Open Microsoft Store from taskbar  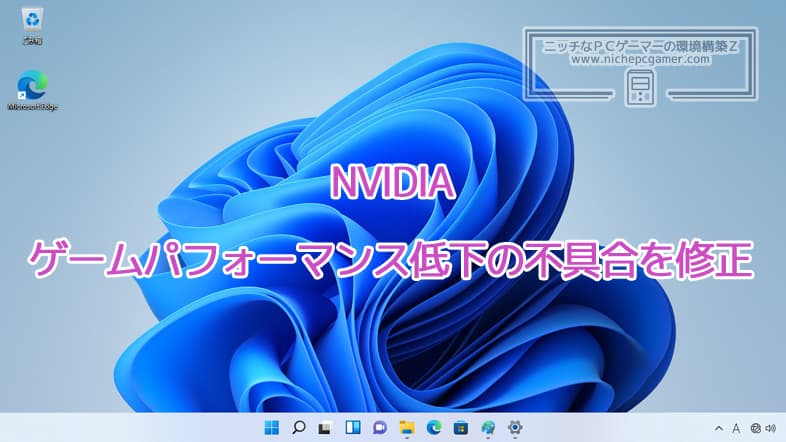[461, 428]
